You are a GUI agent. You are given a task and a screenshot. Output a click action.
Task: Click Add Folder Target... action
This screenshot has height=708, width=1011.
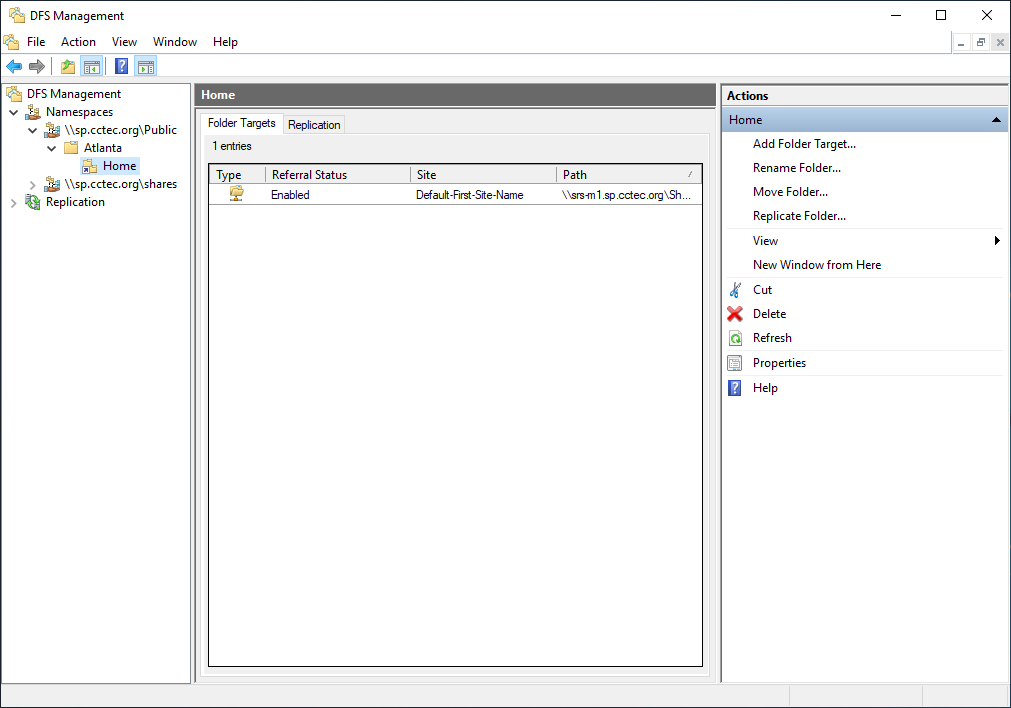pos(804,144)
